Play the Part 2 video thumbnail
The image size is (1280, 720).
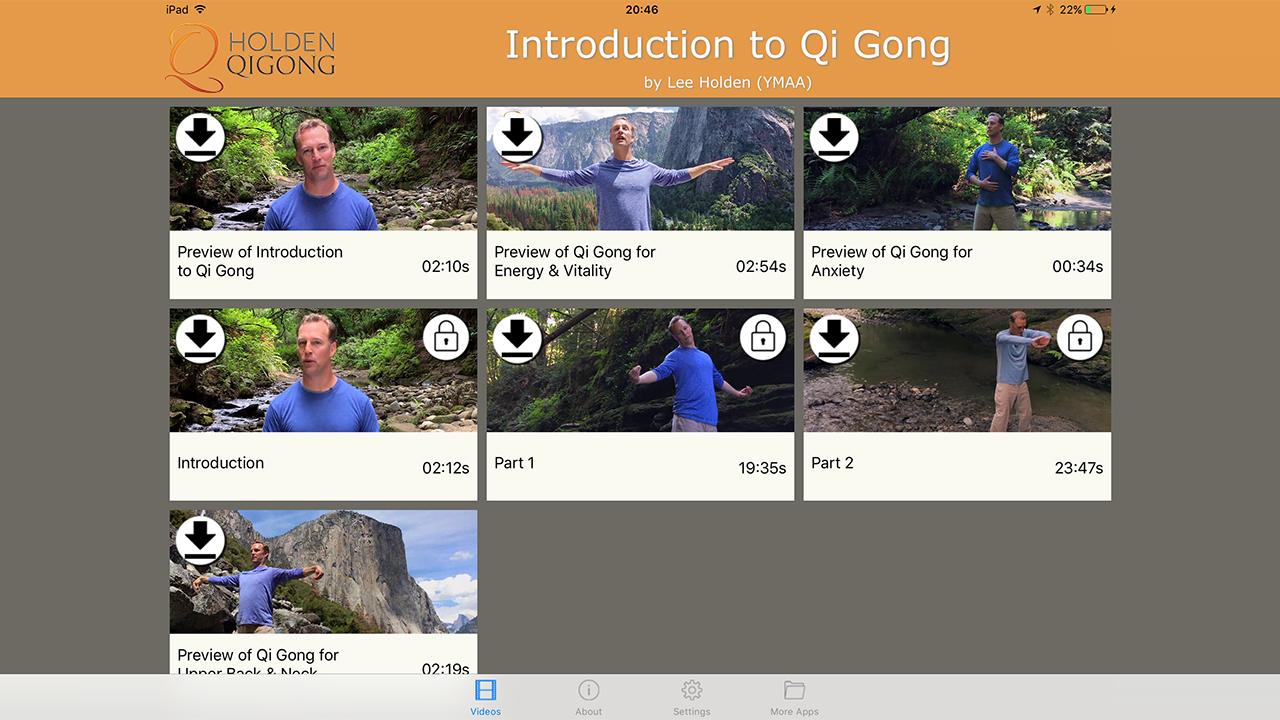tap(957, 370)
